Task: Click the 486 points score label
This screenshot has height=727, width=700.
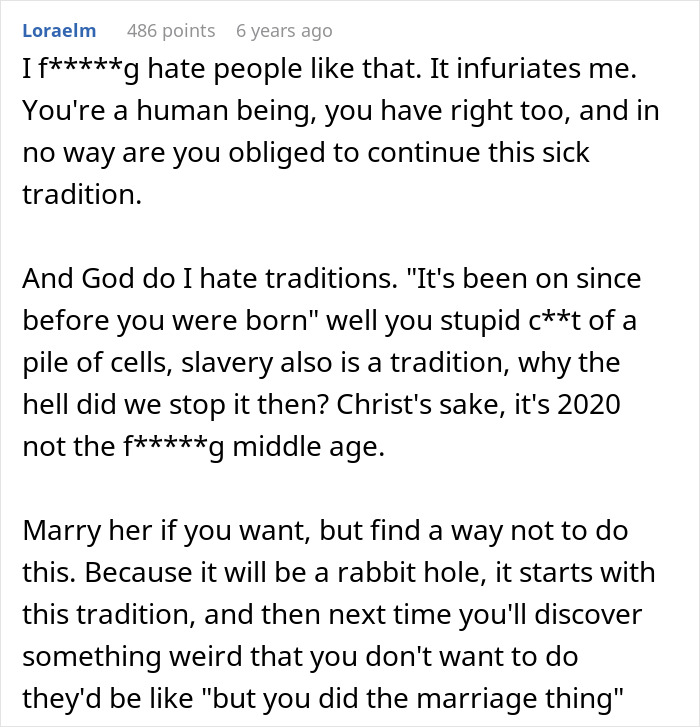Action: [171, 31]
